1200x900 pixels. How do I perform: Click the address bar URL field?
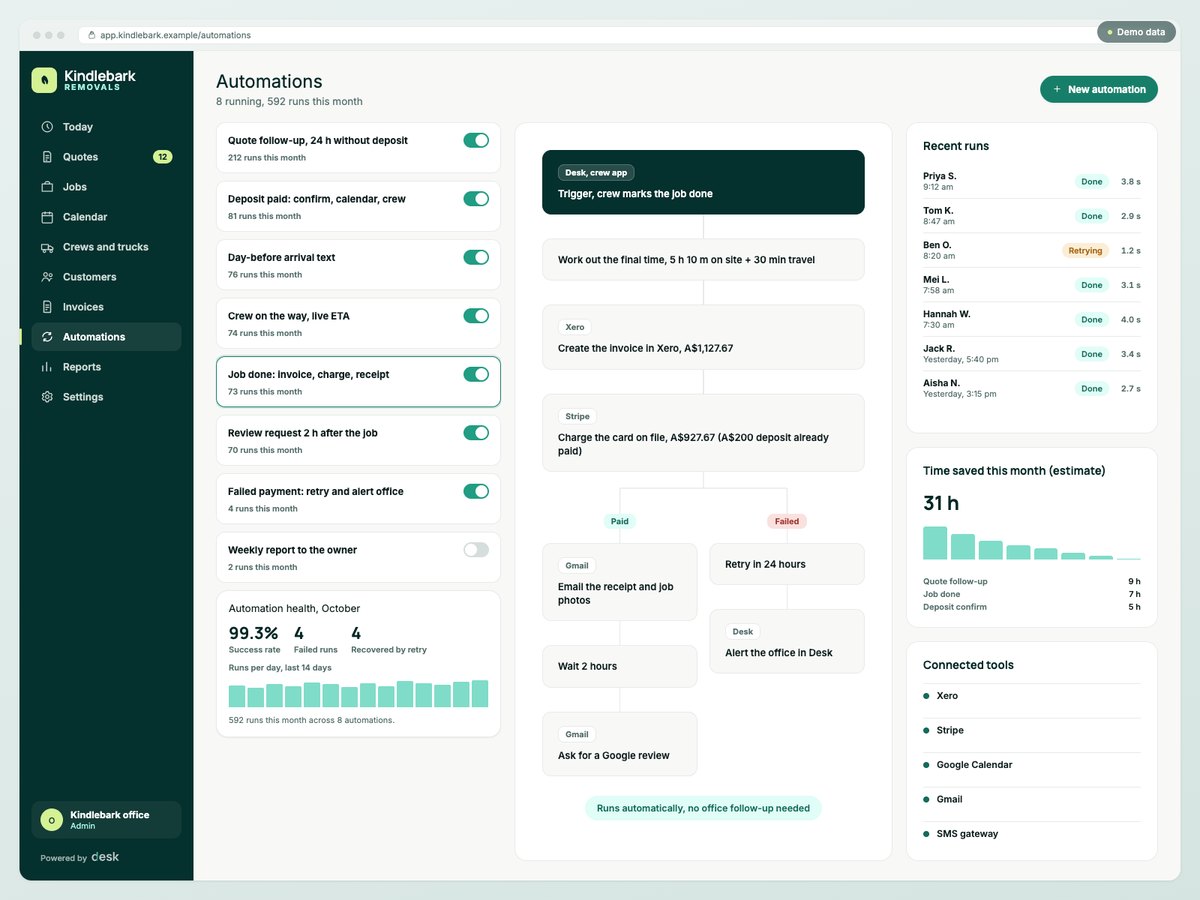pos(585,35)
